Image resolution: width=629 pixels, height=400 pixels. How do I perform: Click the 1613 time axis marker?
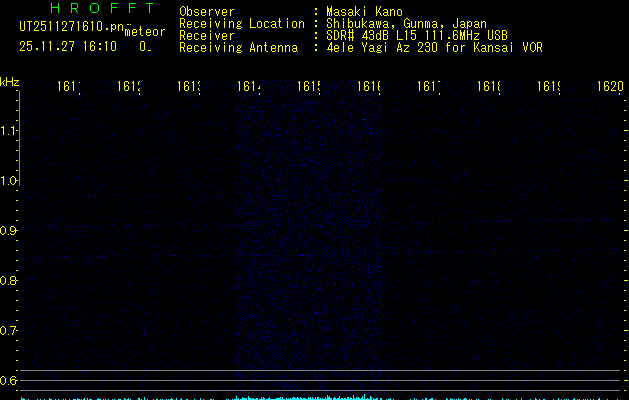point(189,86)
